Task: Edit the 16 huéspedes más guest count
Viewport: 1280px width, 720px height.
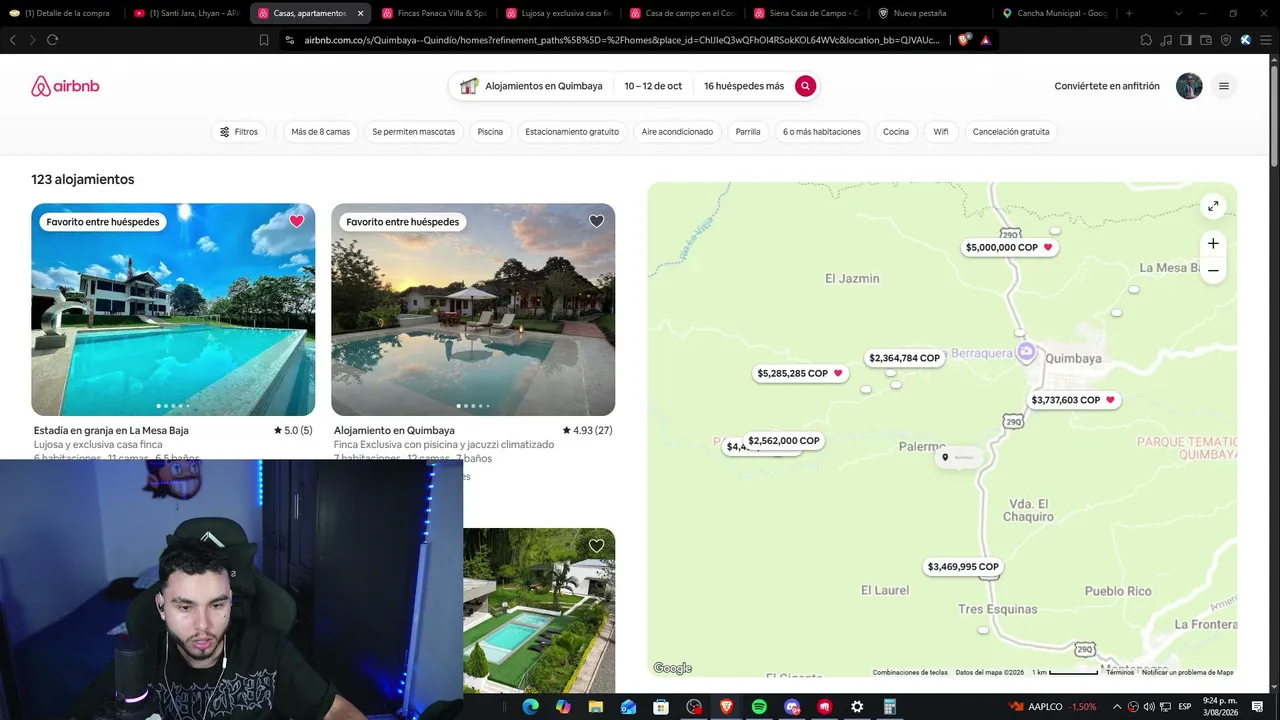Action: pyautogui.click(x=744, y=86)
